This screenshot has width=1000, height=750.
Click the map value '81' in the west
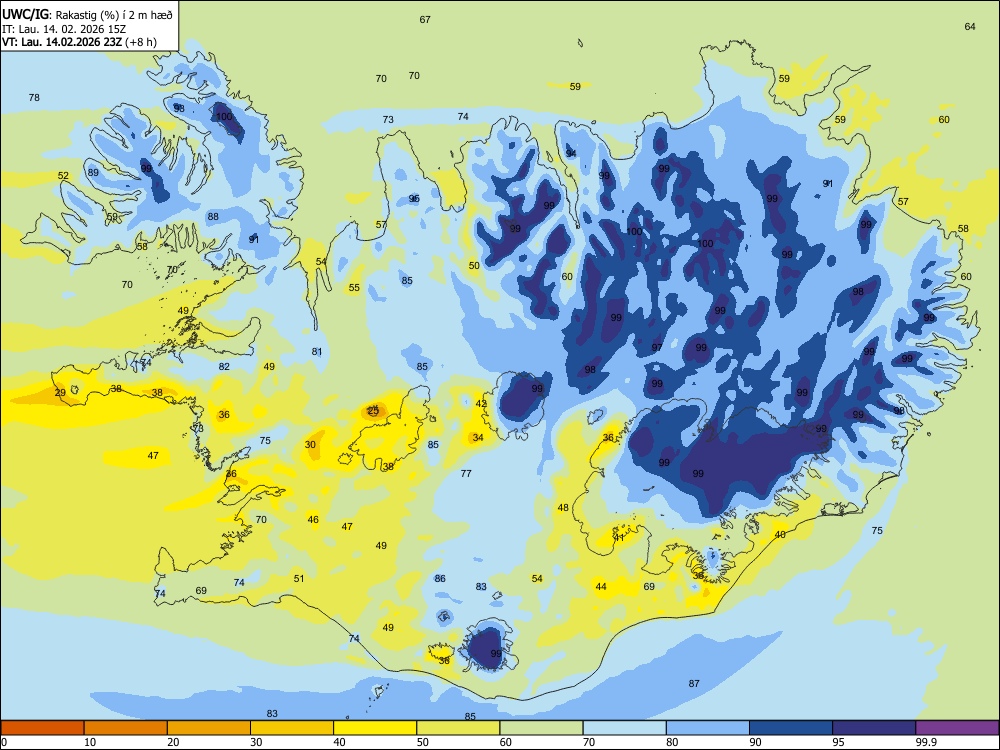[317, 352]
